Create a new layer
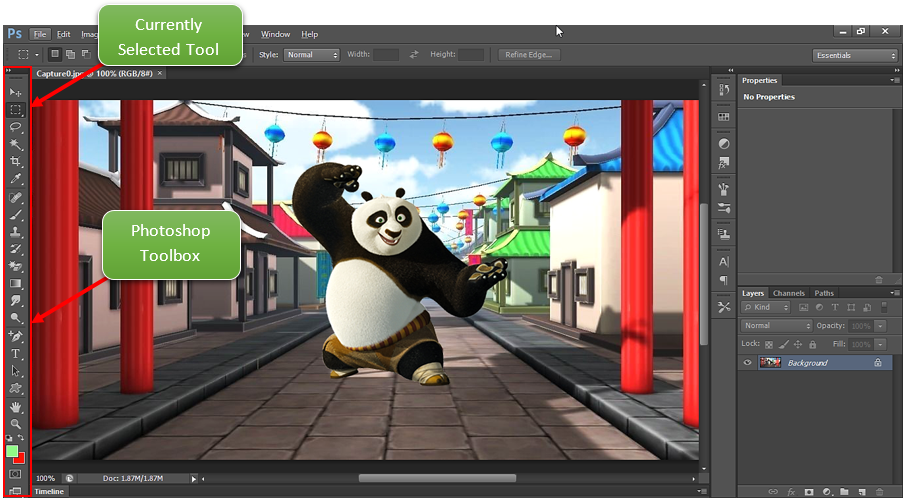904x499 pixels. tap(863, 492)
